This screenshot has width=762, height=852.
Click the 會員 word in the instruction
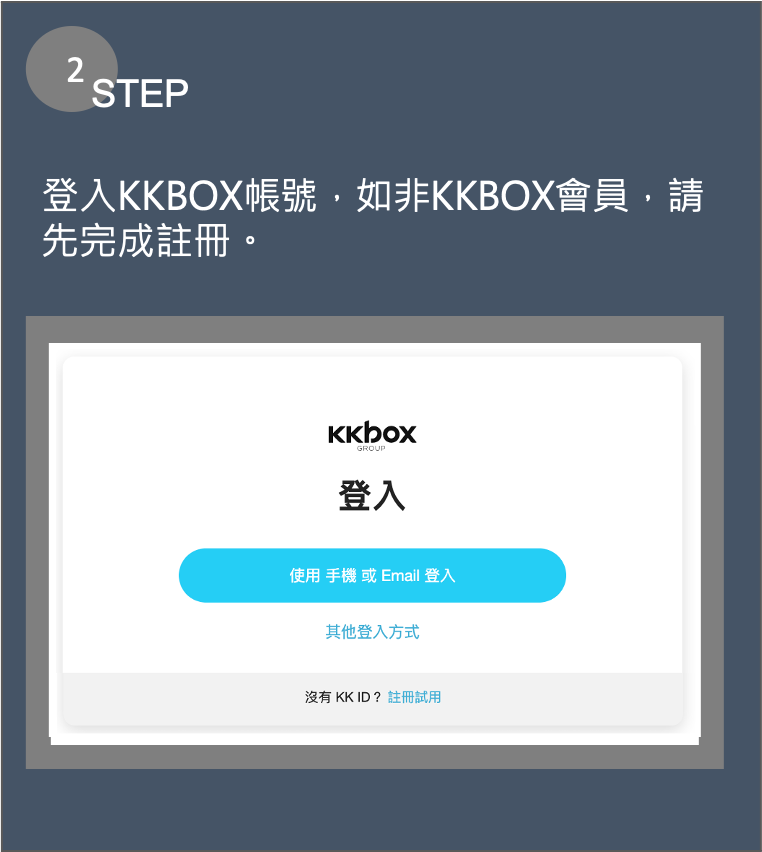(592, 195)
